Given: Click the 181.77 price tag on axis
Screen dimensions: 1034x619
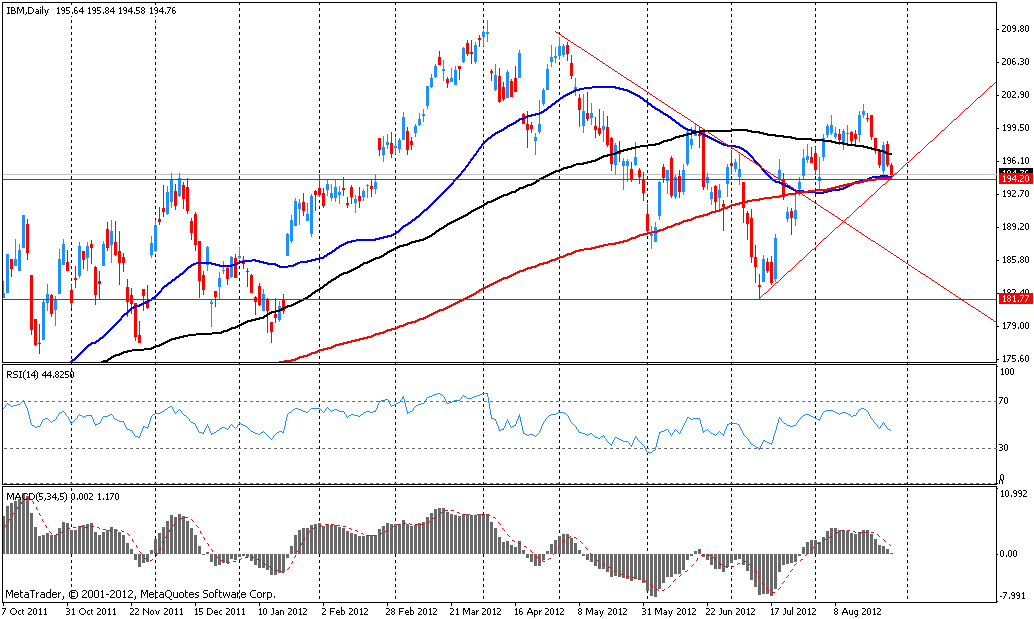Looking at the screenshot, I should [x=1015, y=299].
